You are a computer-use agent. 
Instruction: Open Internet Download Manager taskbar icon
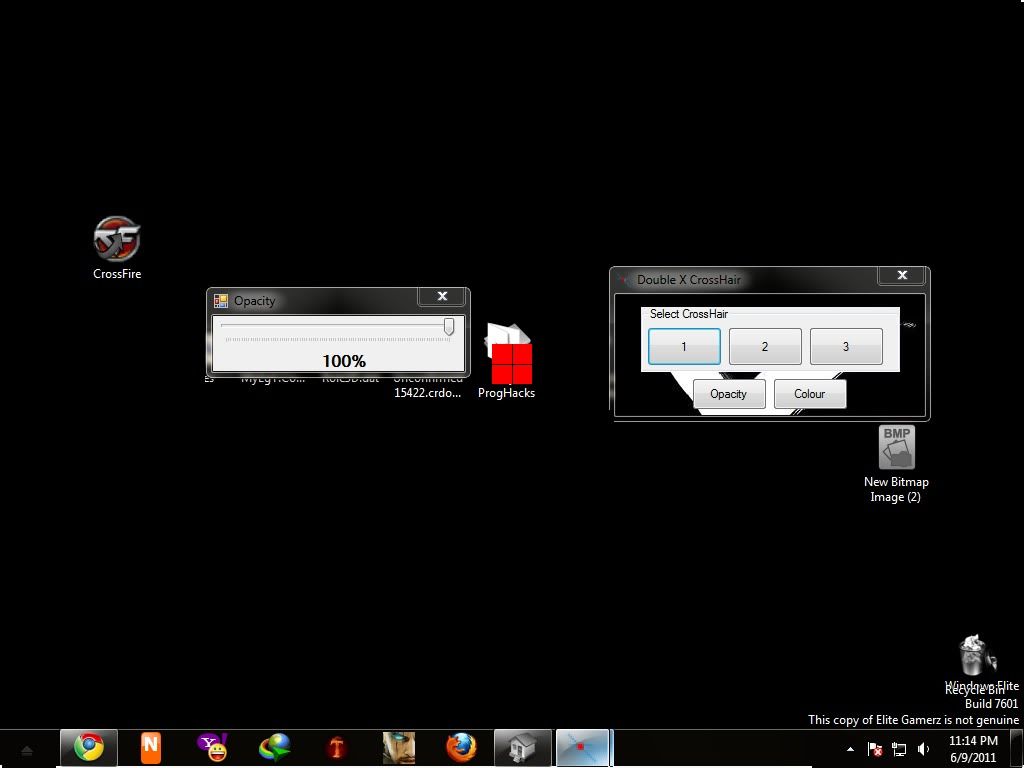274,747
